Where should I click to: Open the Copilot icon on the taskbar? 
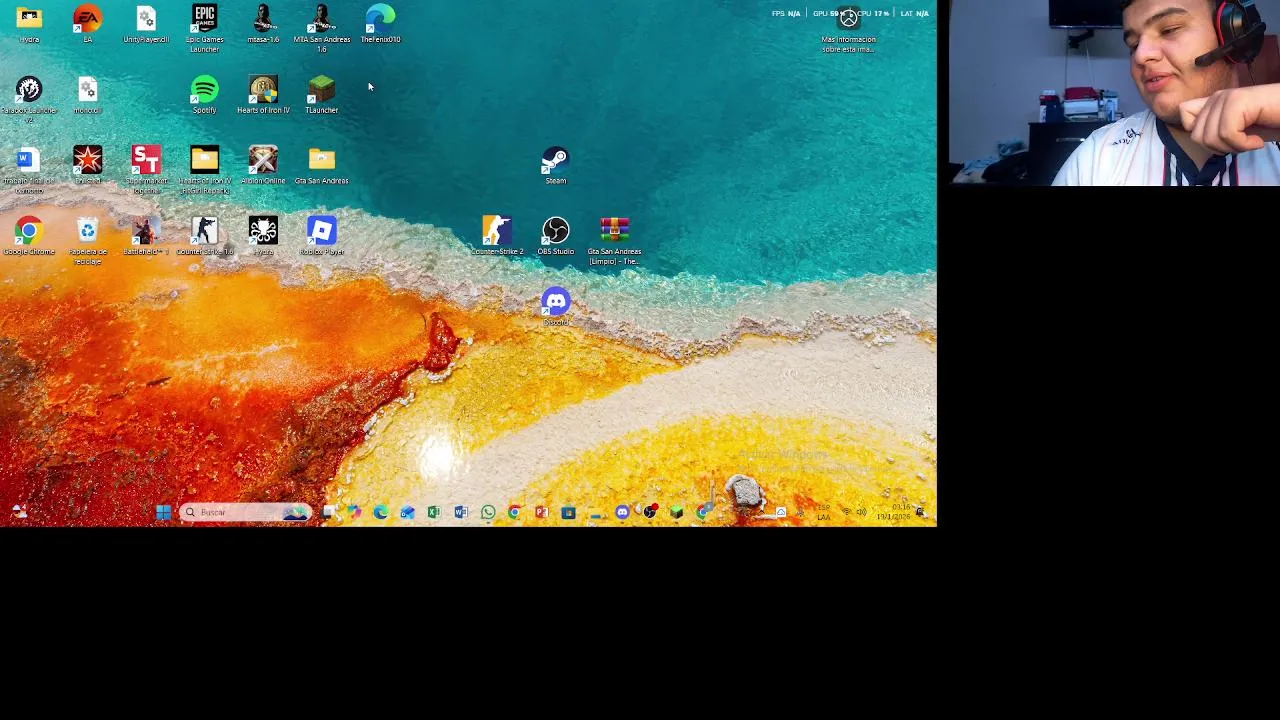[x=354, y=512]
